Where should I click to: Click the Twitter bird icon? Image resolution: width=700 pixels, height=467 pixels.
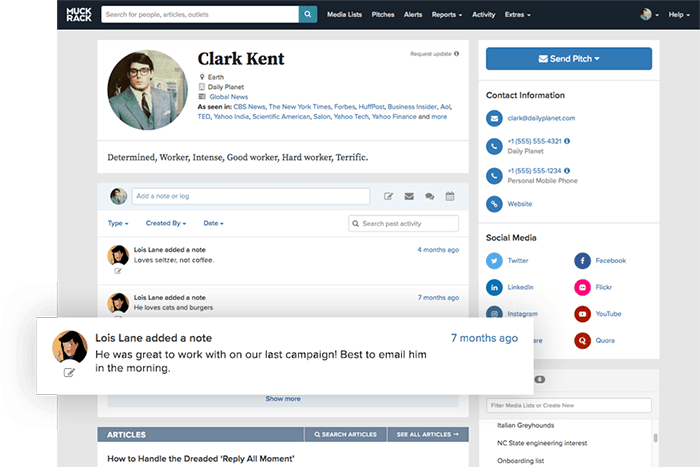(x=494, y=261)
